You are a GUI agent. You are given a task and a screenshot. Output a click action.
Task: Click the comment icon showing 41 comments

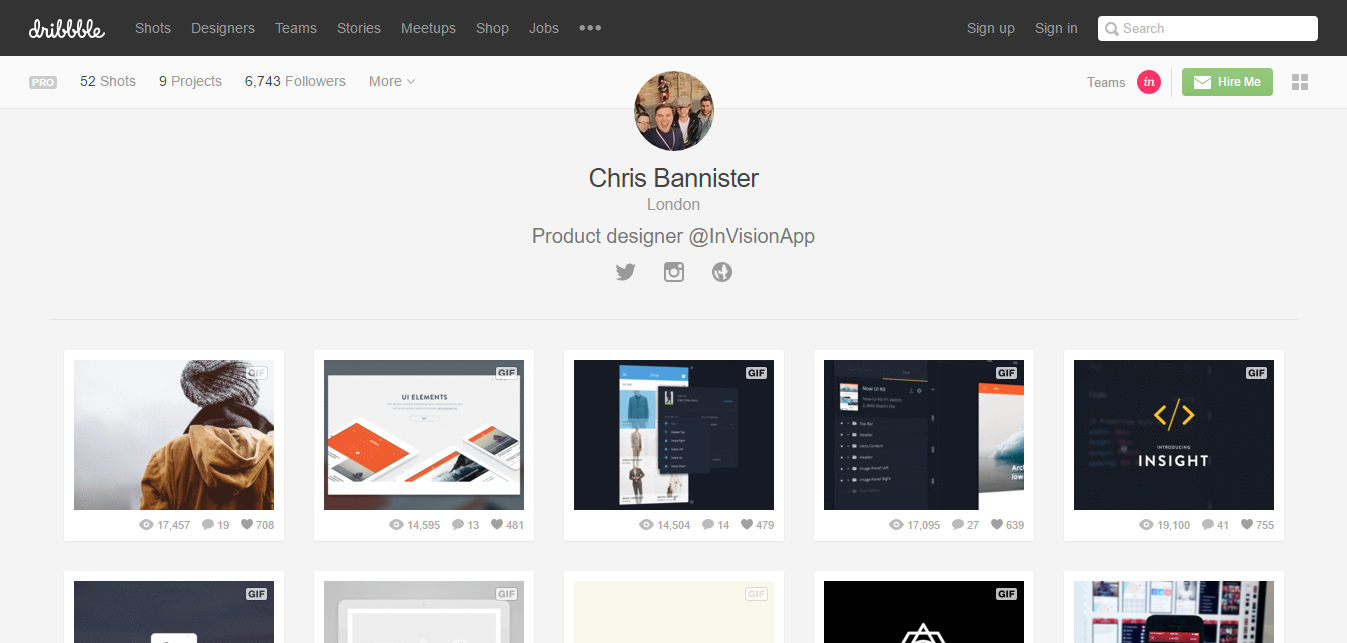coord(1208,524)
